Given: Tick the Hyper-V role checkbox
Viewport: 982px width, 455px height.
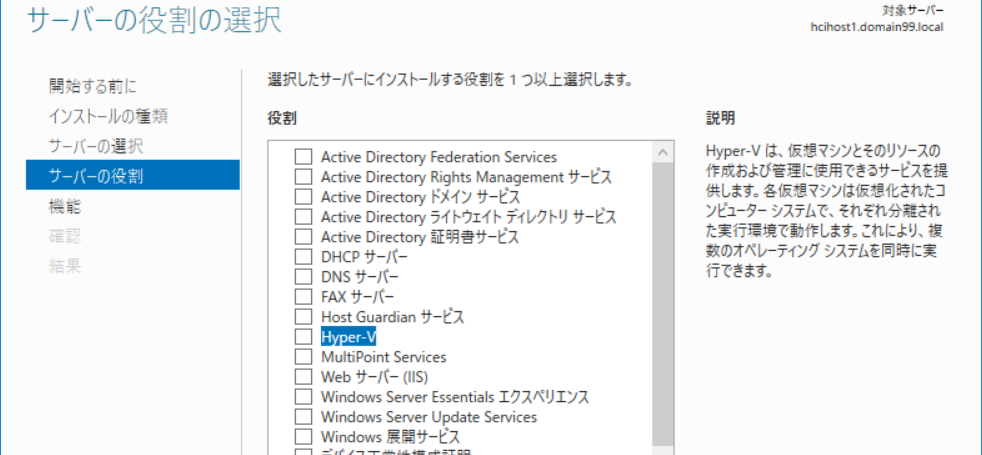Looking at the screenshot, I should (303, 337).
